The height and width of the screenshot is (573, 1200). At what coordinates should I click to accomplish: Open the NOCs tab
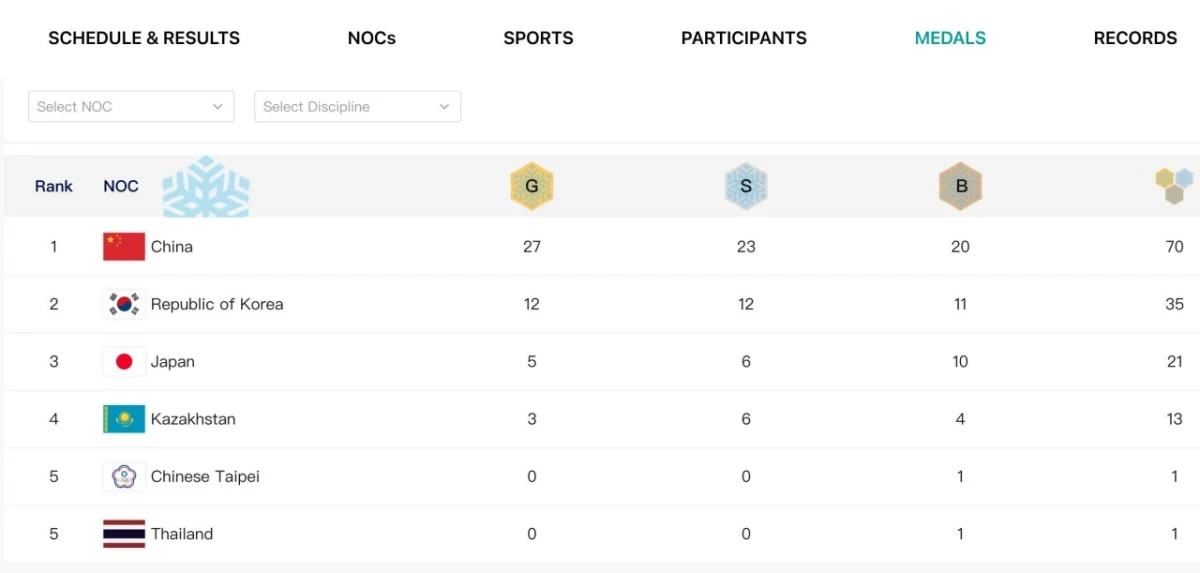(x=372, y=39)
